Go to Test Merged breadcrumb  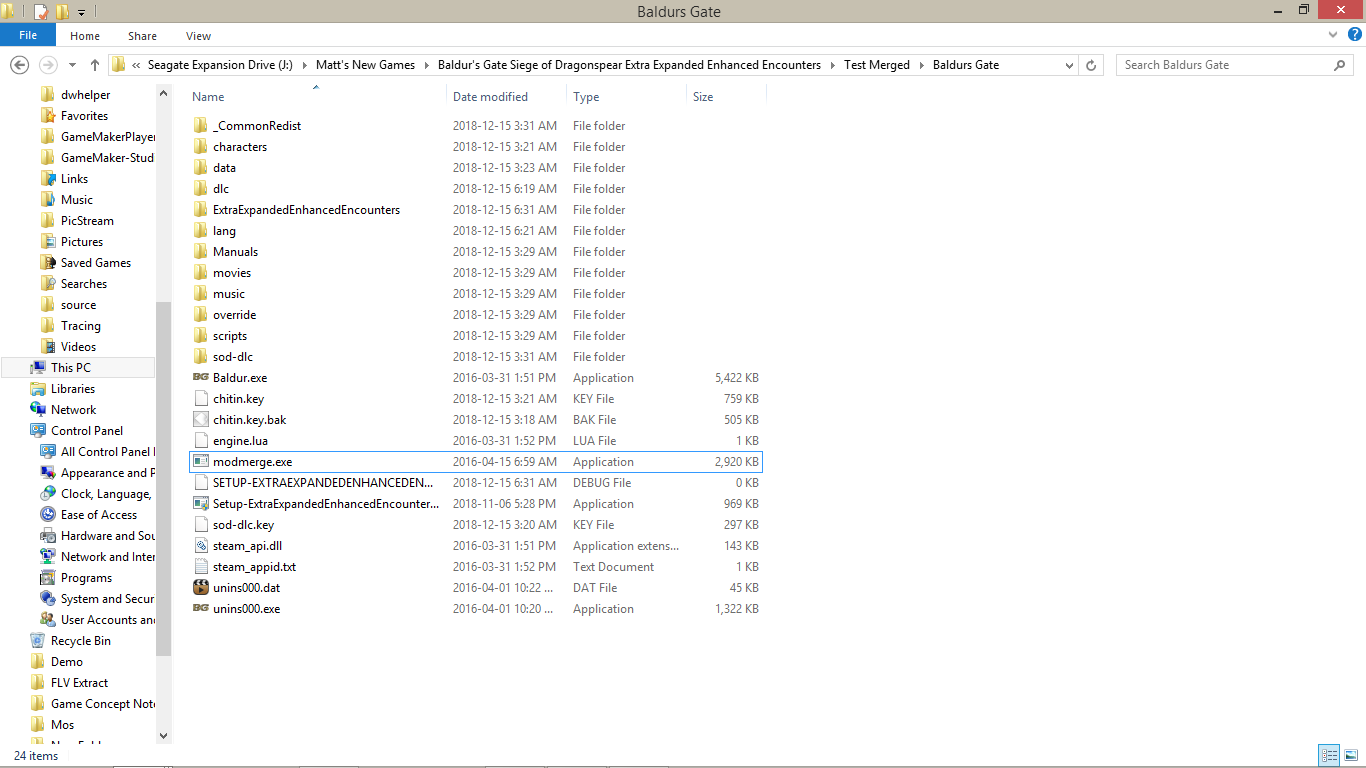pyautogui.click(x=877, y=65)
